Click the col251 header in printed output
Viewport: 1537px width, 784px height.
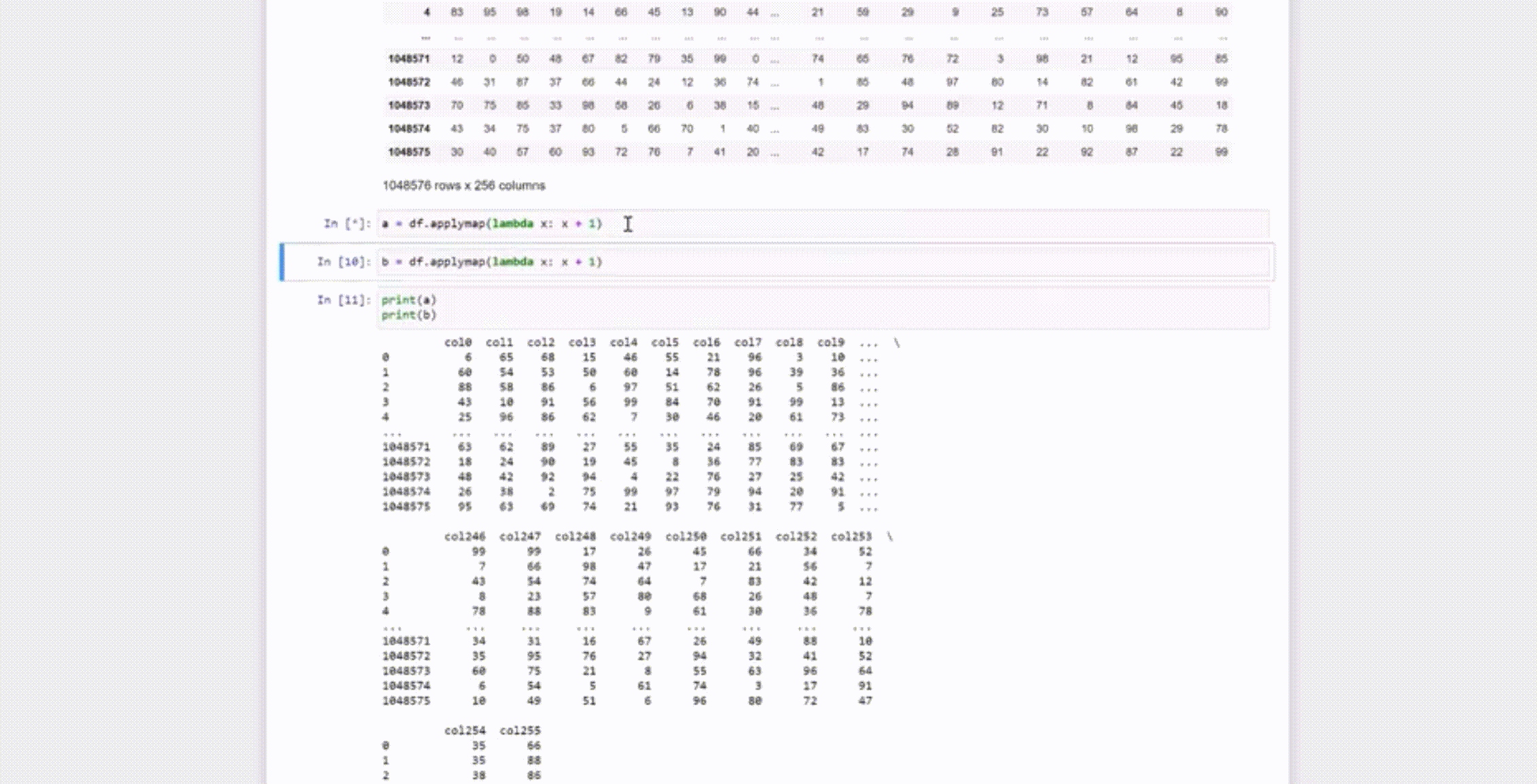(741, 537)
